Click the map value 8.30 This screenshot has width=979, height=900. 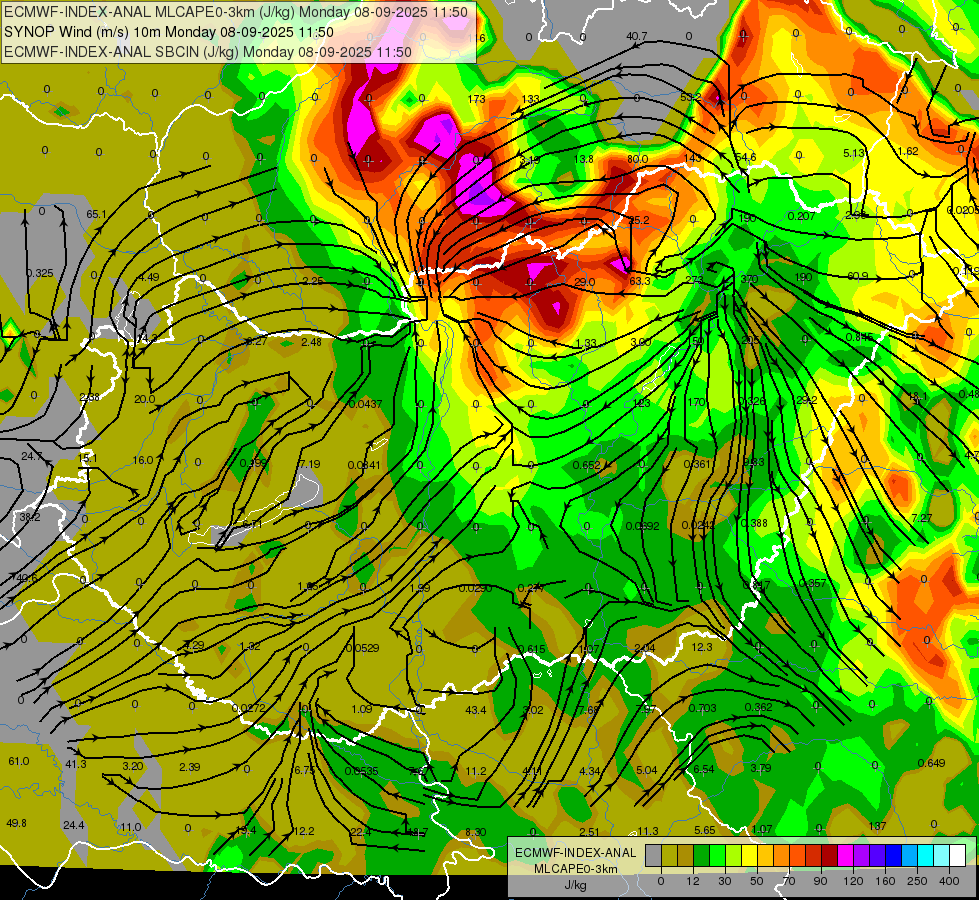476,831
